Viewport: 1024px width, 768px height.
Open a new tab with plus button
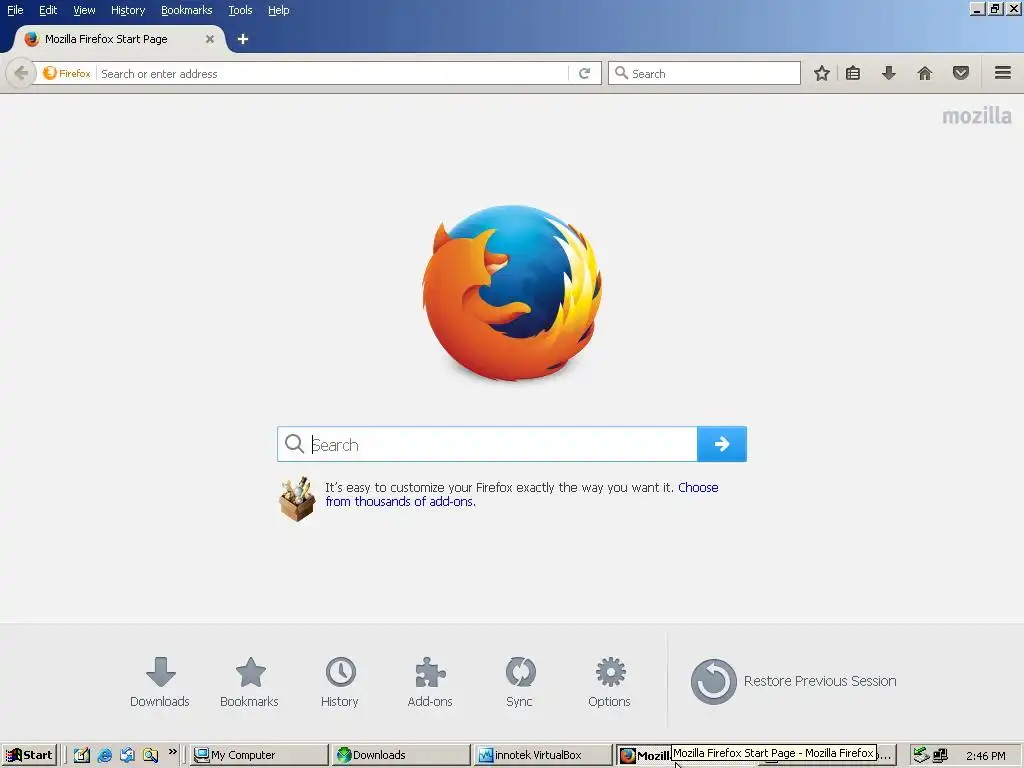point(243,39)
